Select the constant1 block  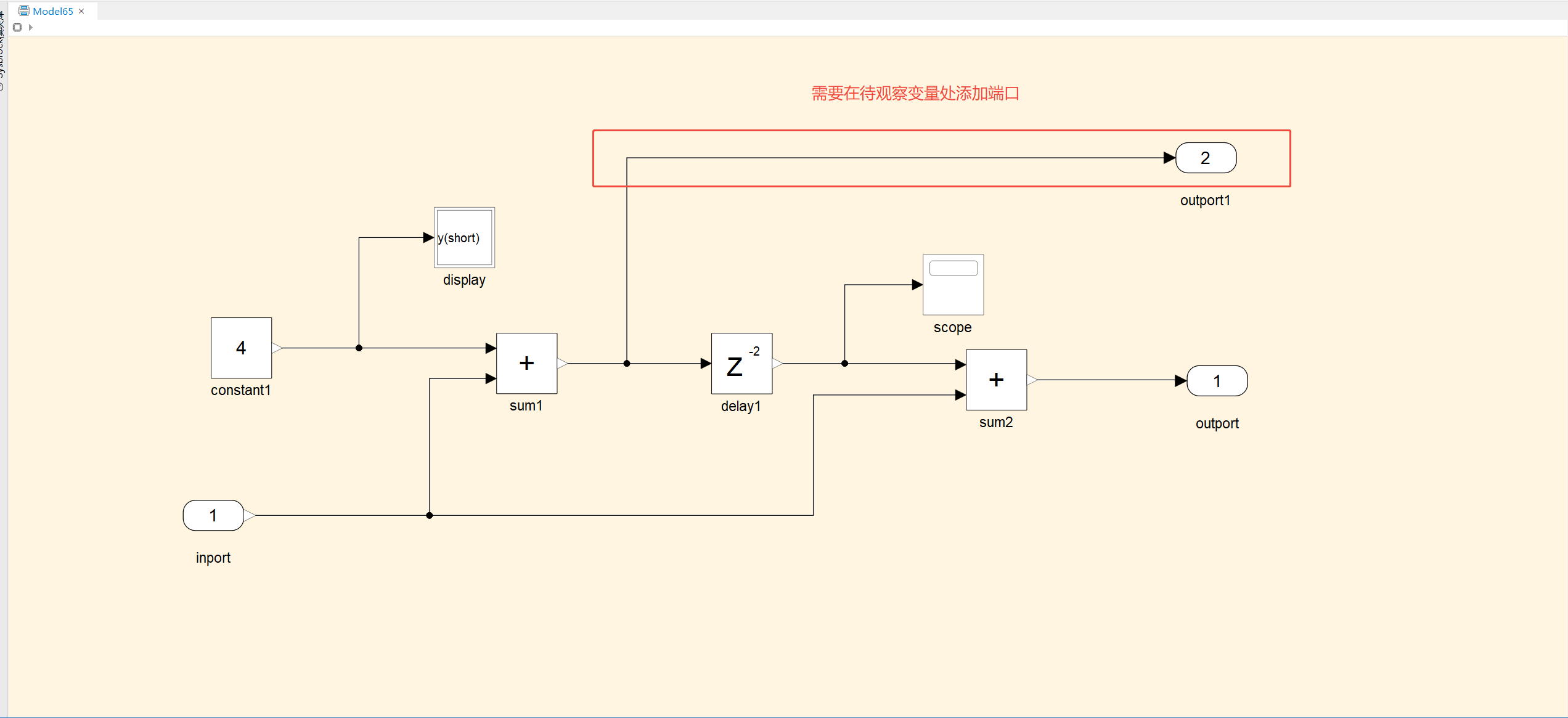pyautogui.click(x=241, y=348)
